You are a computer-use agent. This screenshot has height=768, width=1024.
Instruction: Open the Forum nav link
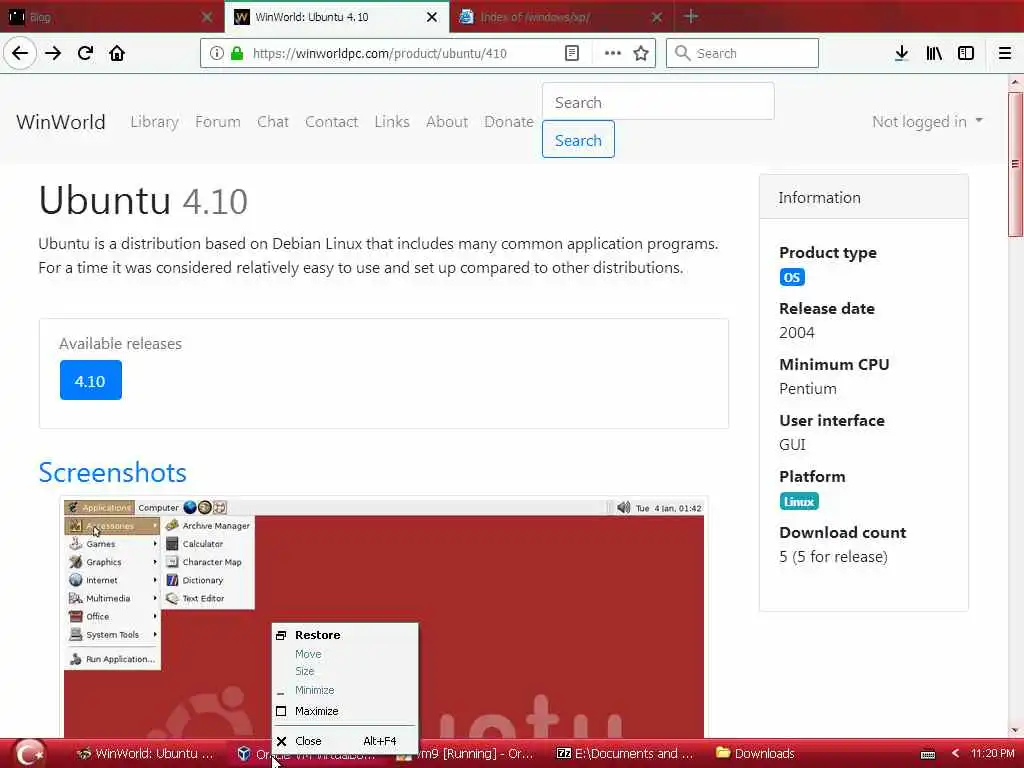[217, 121]
